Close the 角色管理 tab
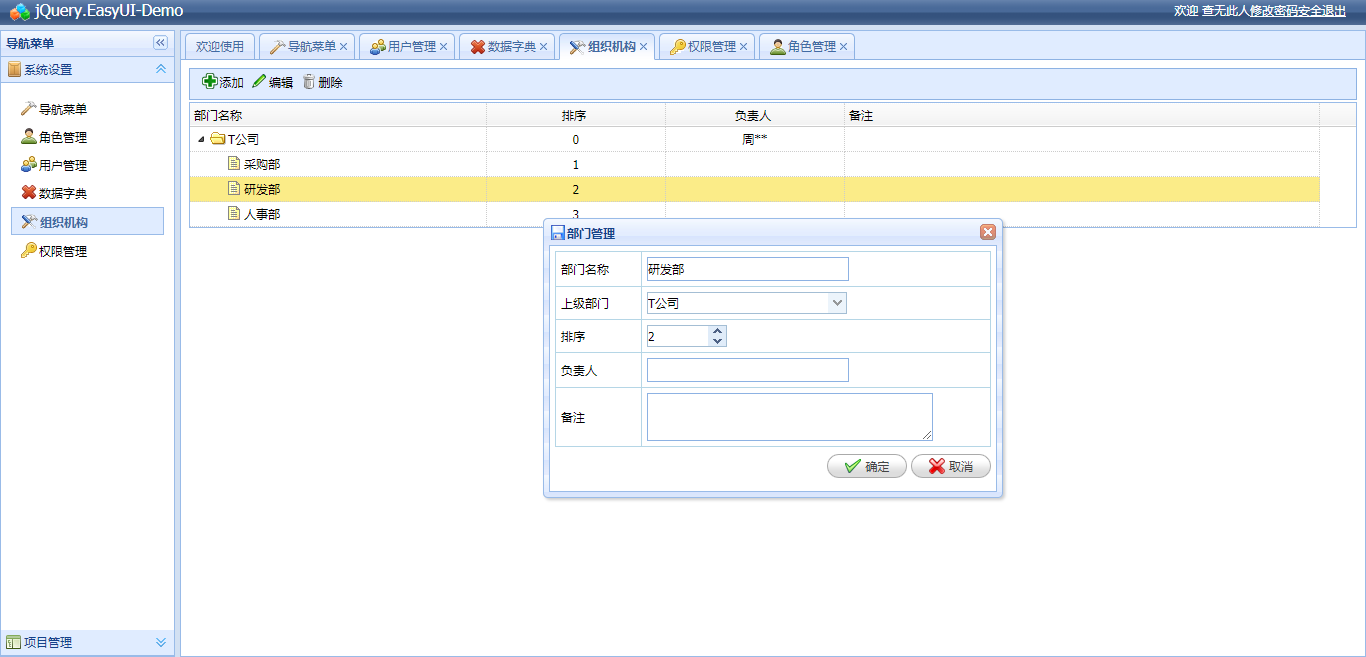This screenshot has width=1366, height=657. pos(843,47)
